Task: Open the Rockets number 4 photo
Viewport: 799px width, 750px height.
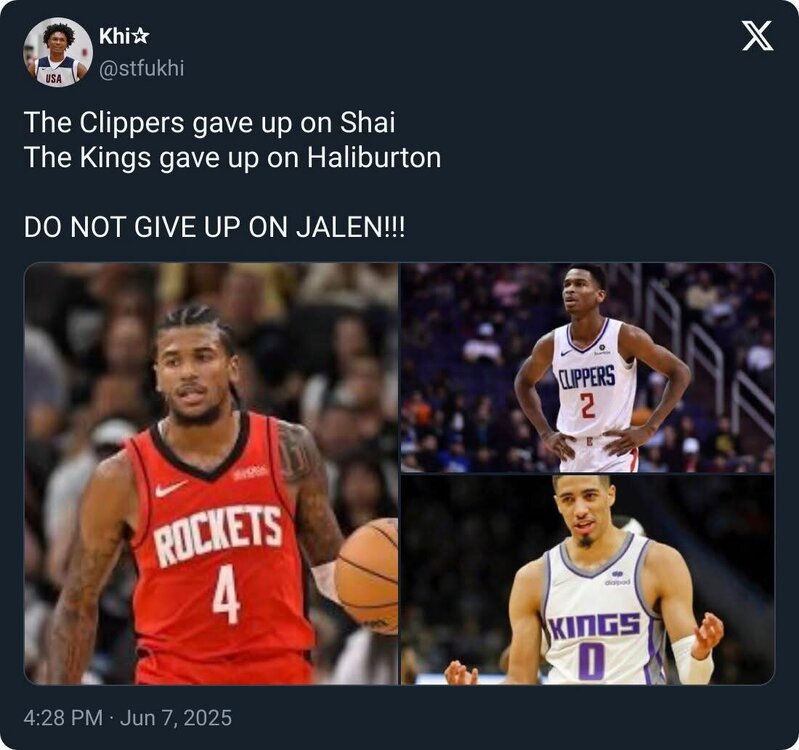Action: click(211, 473)
